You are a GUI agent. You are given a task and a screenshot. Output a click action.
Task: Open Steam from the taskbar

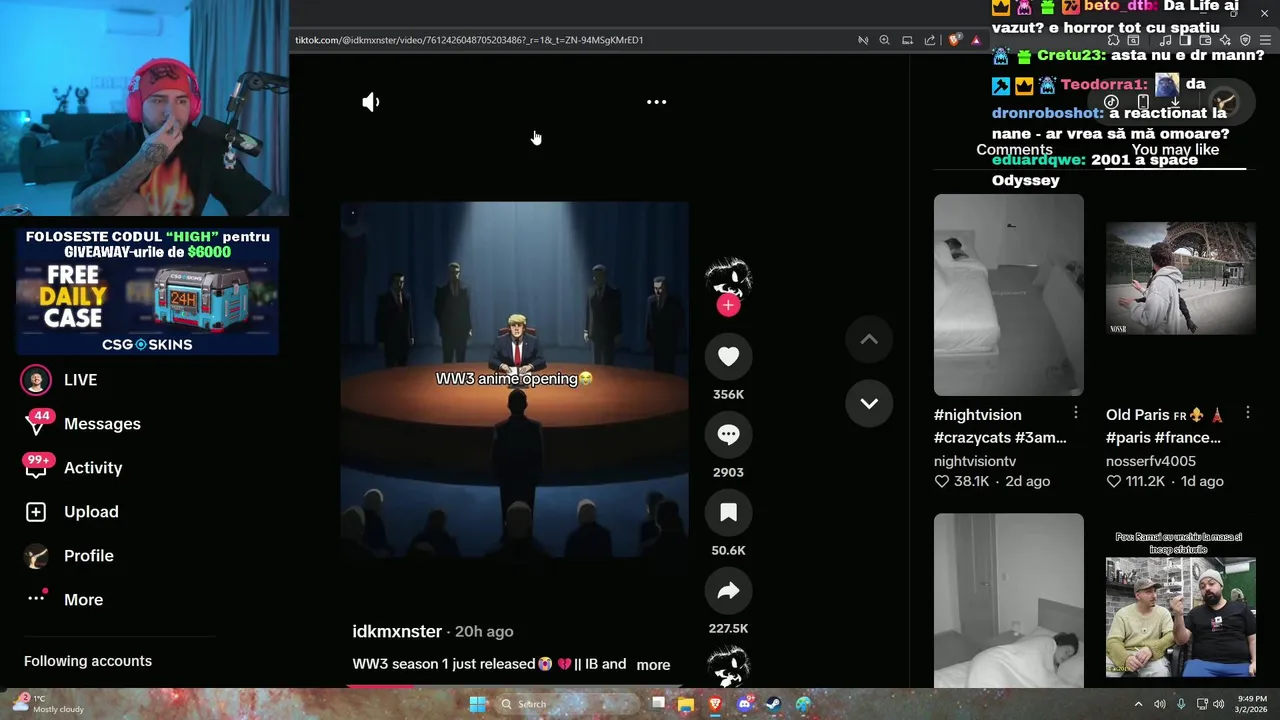click(x=773, y=704)
